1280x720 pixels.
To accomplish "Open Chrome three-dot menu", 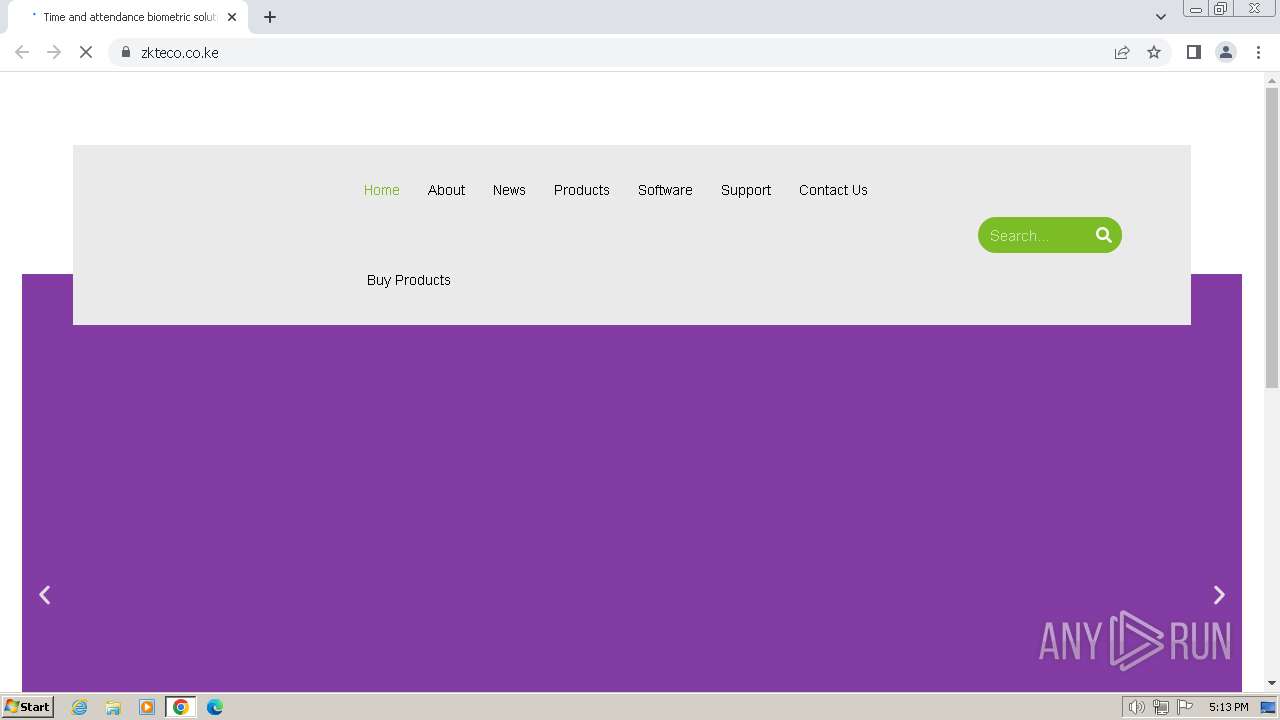I will [x=1259, y=52].
